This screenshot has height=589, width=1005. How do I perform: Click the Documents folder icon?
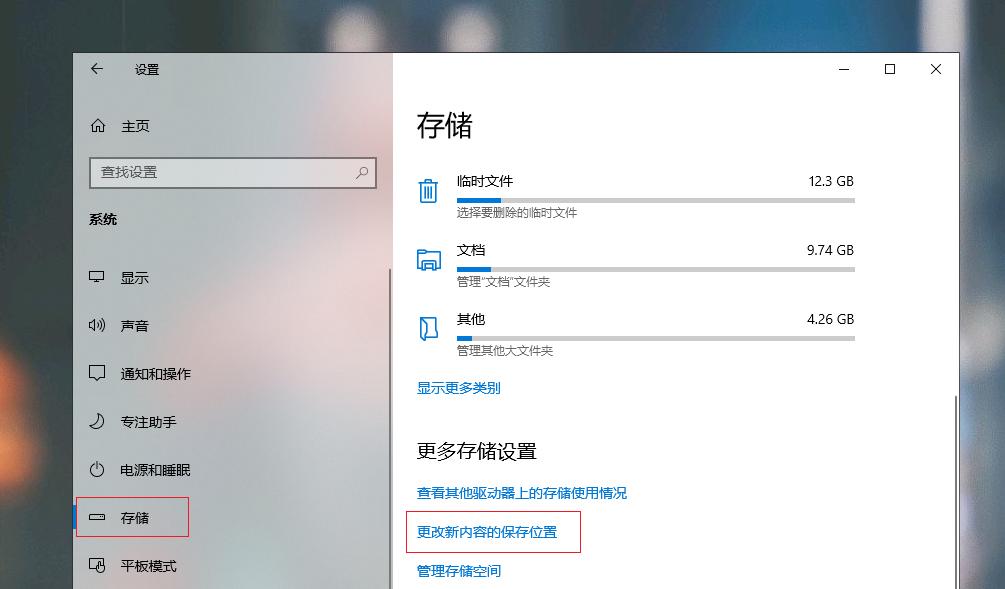(x=428, y=259)
